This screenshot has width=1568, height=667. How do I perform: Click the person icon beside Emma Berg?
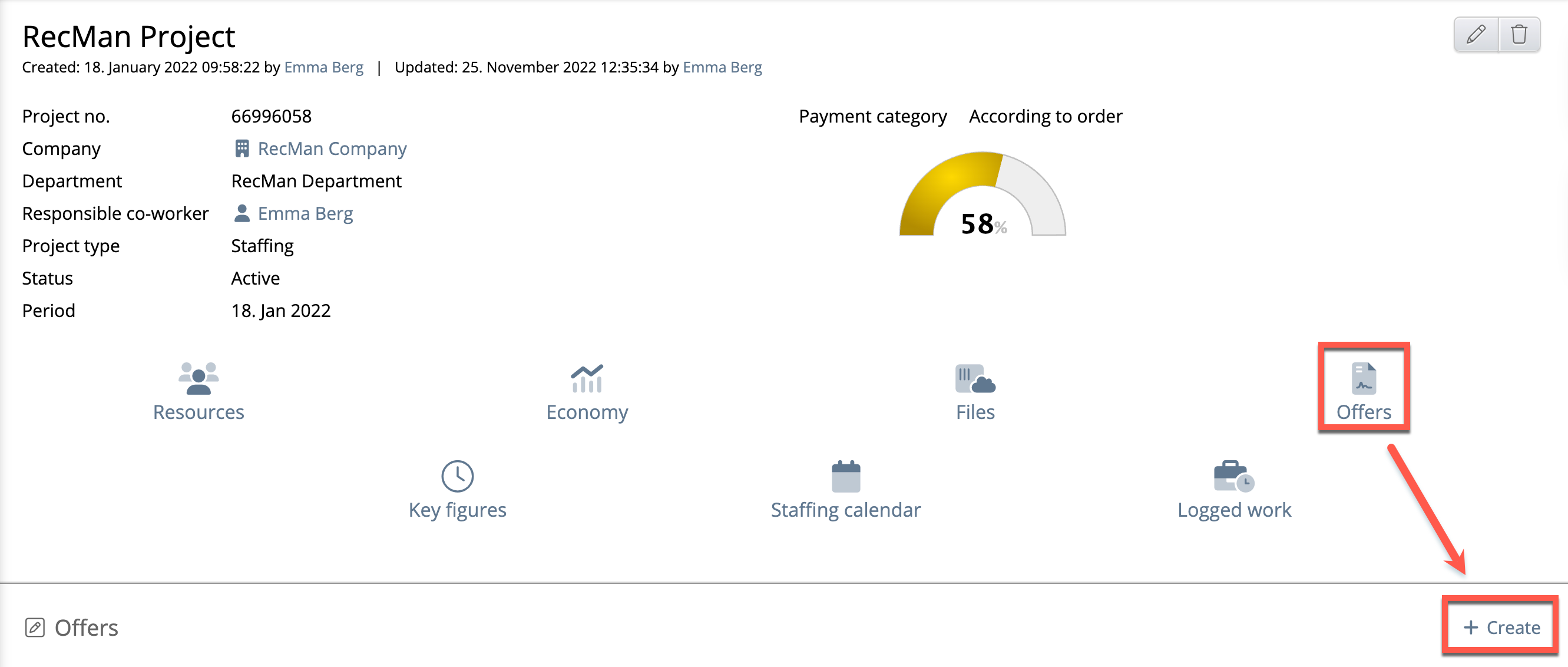(x=242, y=213)
